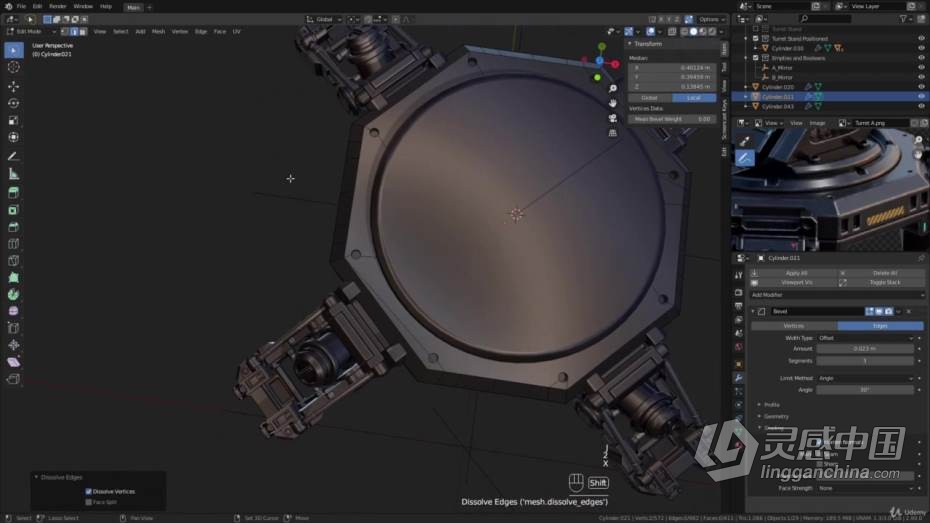Toggle Dissolve Vertices checkbox

[x=88, y=492]
